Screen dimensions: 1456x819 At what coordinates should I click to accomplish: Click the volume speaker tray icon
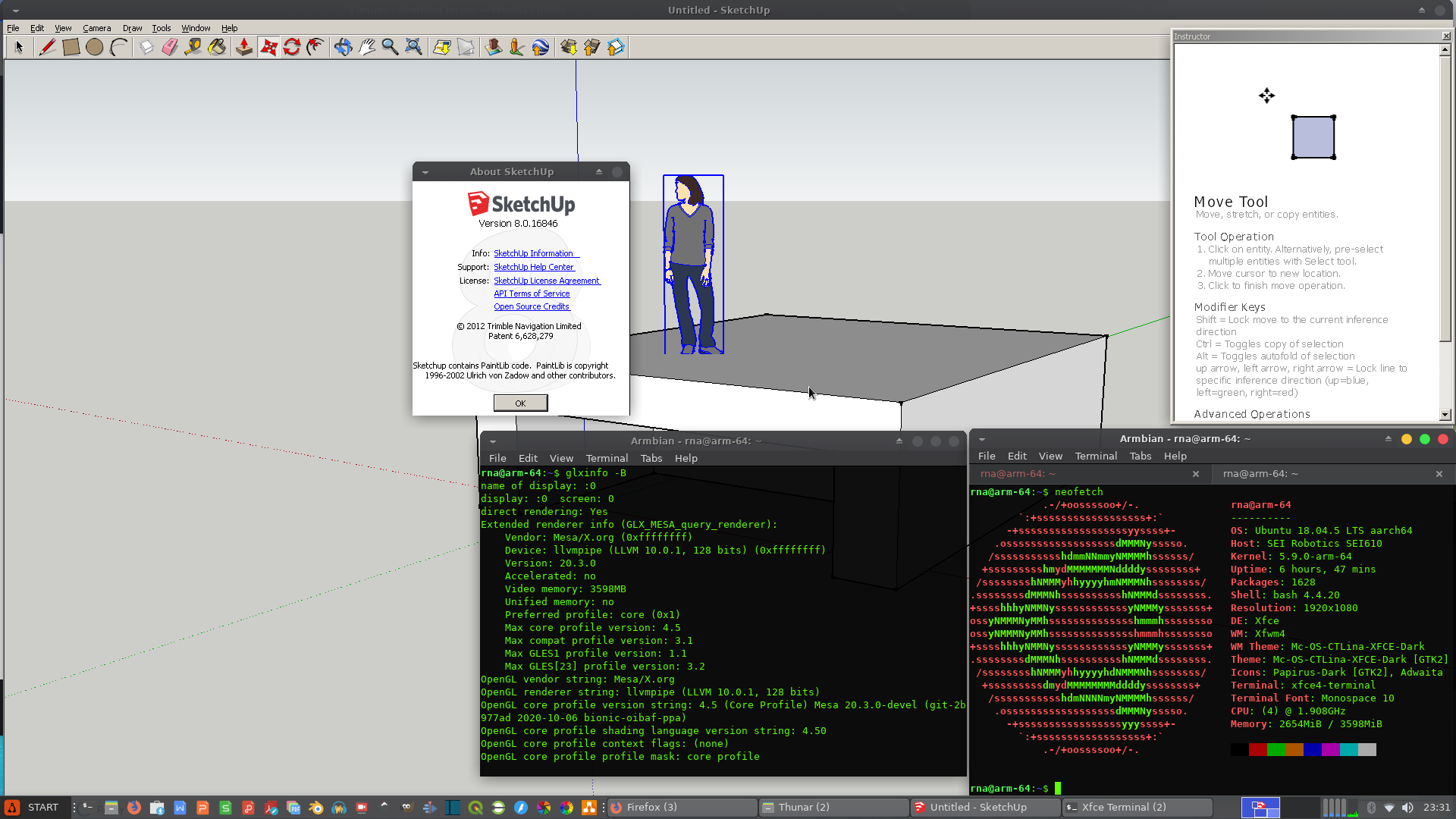click(x=1407, y=808)
